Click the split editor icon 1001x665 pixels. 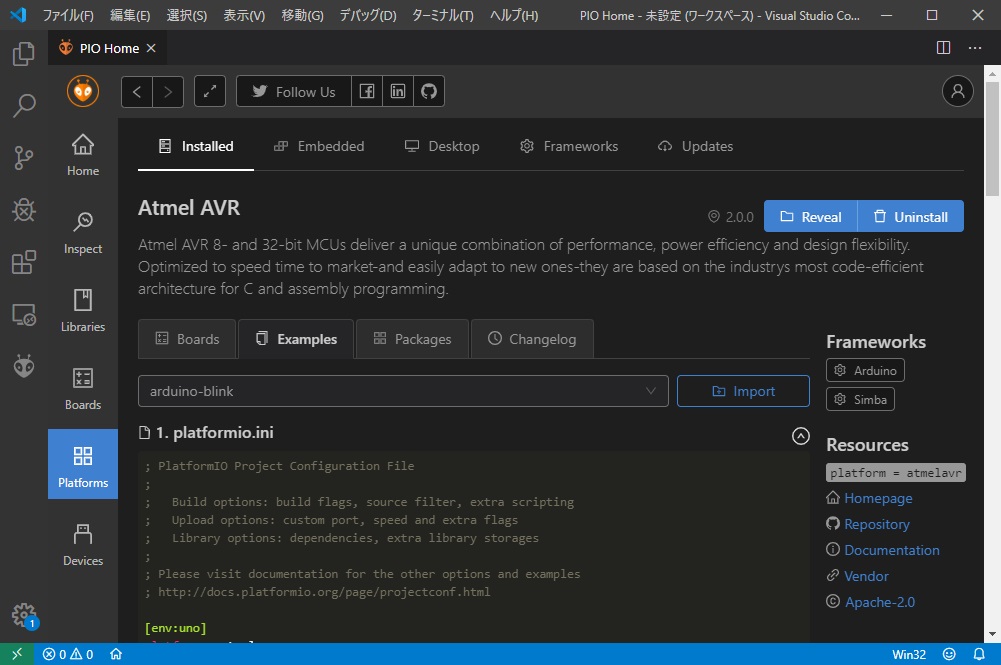click(944, 48)
